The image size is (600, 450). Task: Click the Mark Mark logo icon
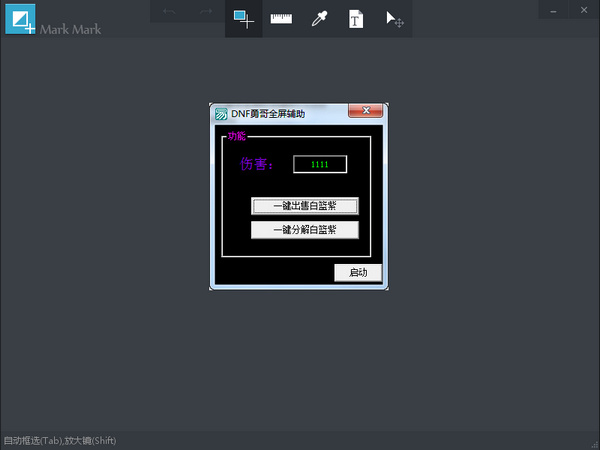coord(20,19)
